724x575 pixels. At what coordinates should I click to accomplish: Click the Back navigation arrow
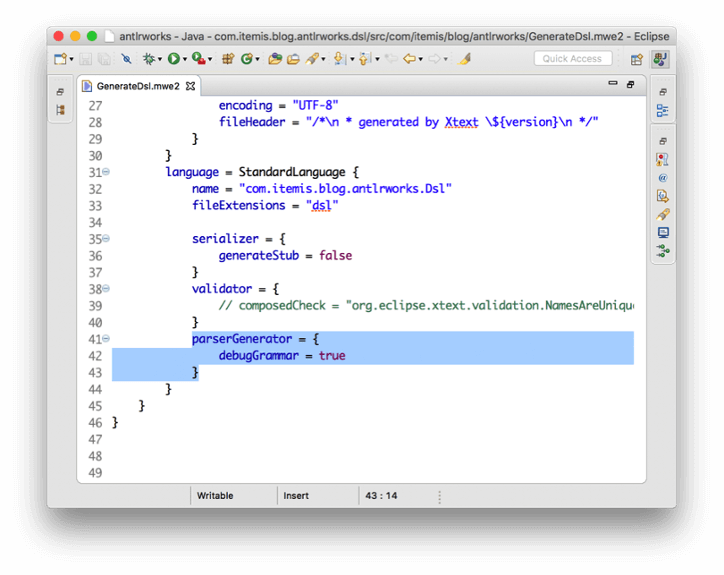coord(410,59)
